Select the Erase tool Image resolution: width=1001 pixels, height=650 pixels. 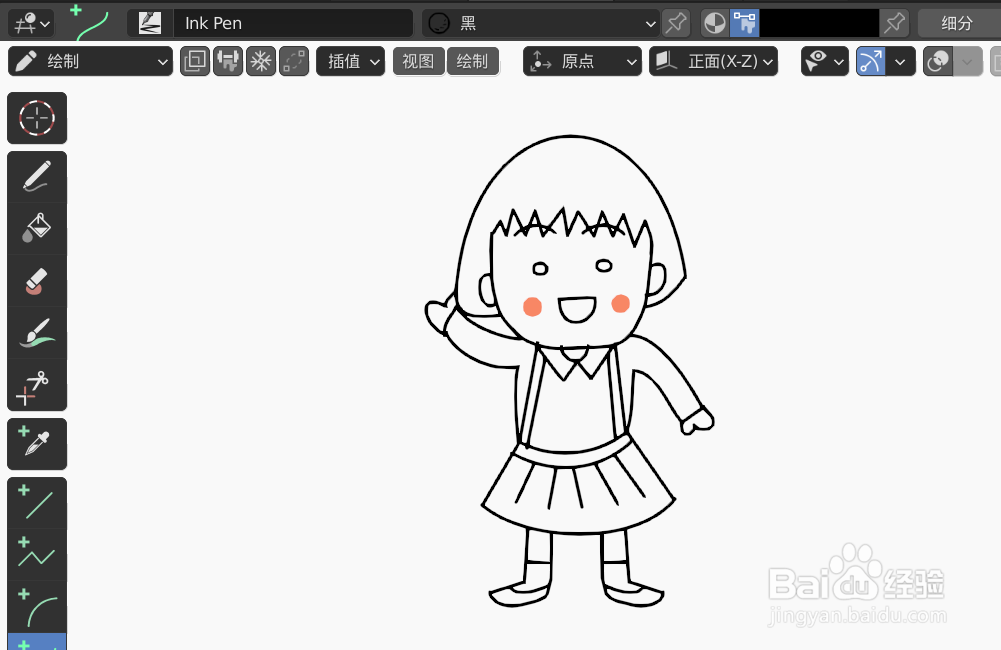coord(37,281)
